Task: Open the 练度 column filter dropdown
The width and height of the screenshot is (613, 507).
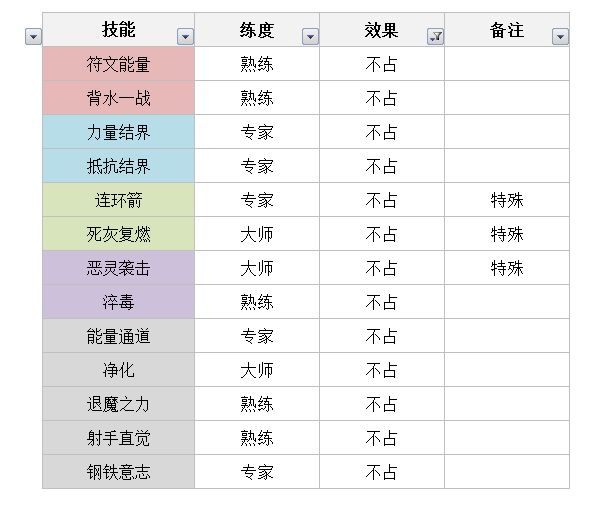Action: click(310, 37)
